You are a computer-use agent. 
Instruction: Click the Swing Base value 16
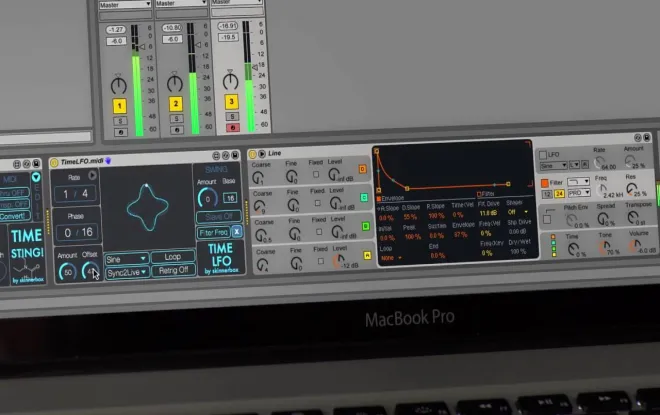pyautogui.click(x=230, y=198)
